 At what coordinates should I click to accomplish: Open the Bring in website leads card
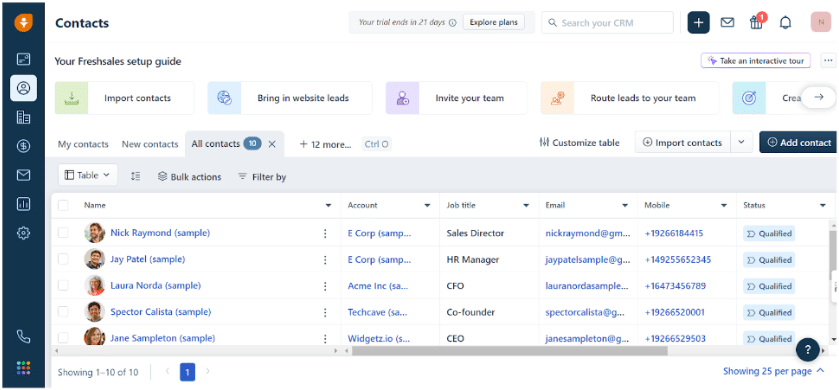coord(289,98)
